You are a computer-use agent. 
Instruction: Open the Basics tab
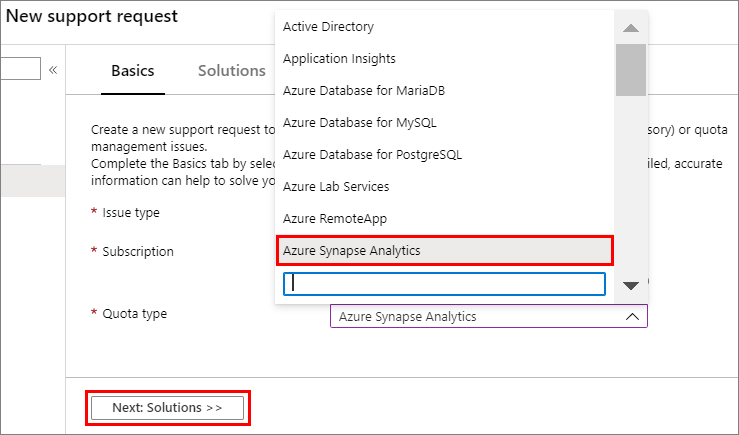(133, 71)
